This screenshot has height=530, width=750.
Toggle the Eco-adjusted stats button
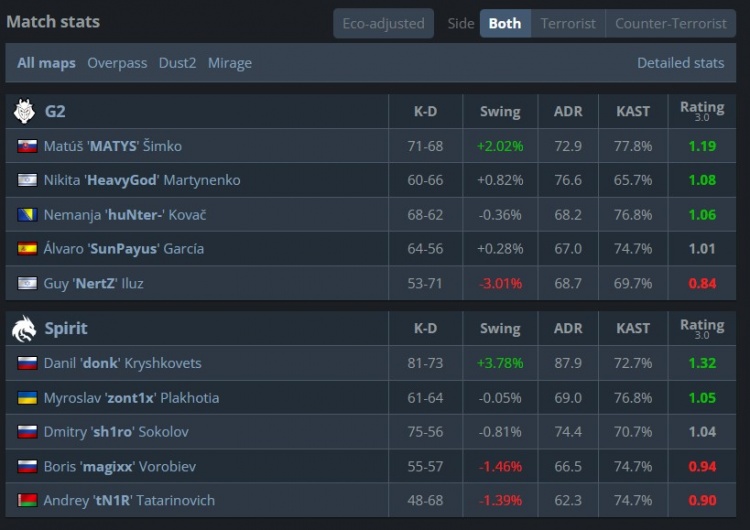384,23
